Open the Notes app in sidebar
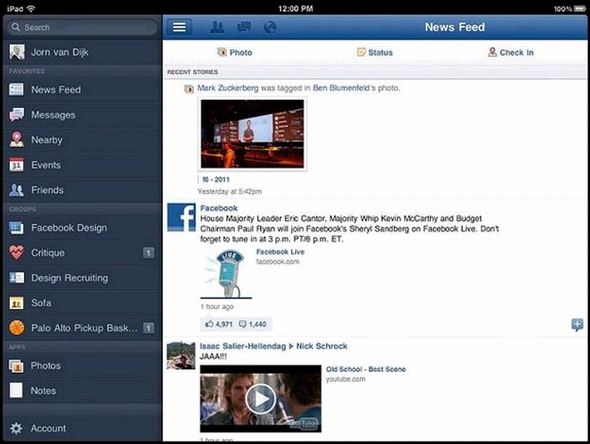The height and width of the screenshot is (444, 590). pyautogui.click(x=82, y=391)
